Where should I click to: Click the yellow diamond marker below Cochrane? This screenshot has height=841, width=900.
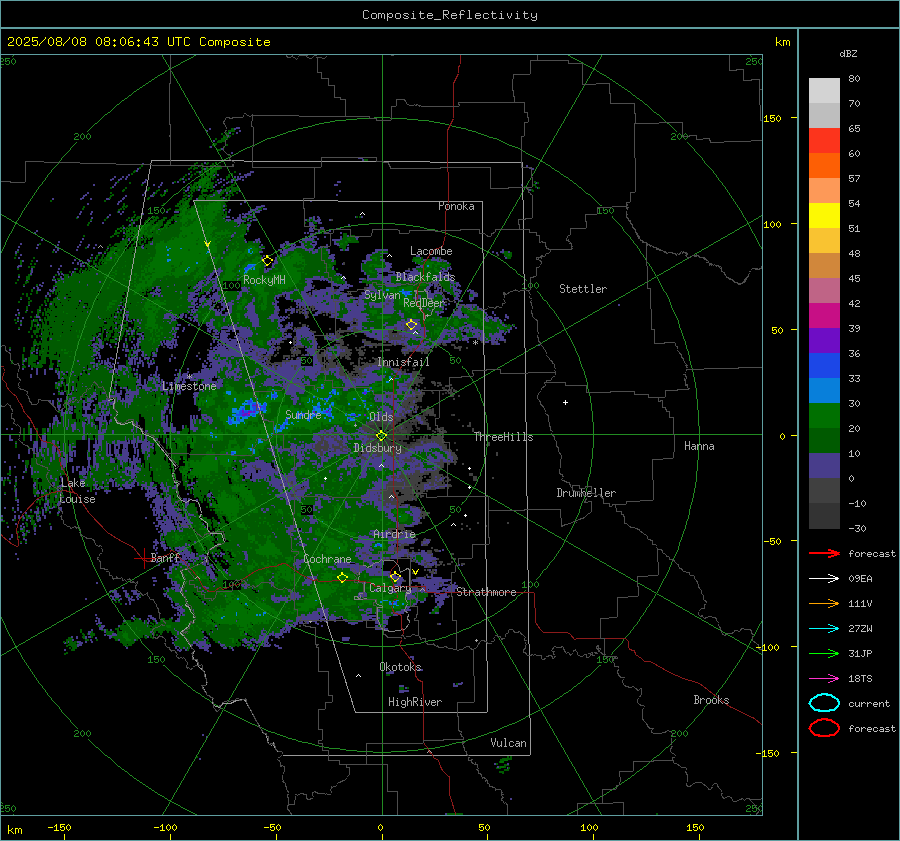342,578
